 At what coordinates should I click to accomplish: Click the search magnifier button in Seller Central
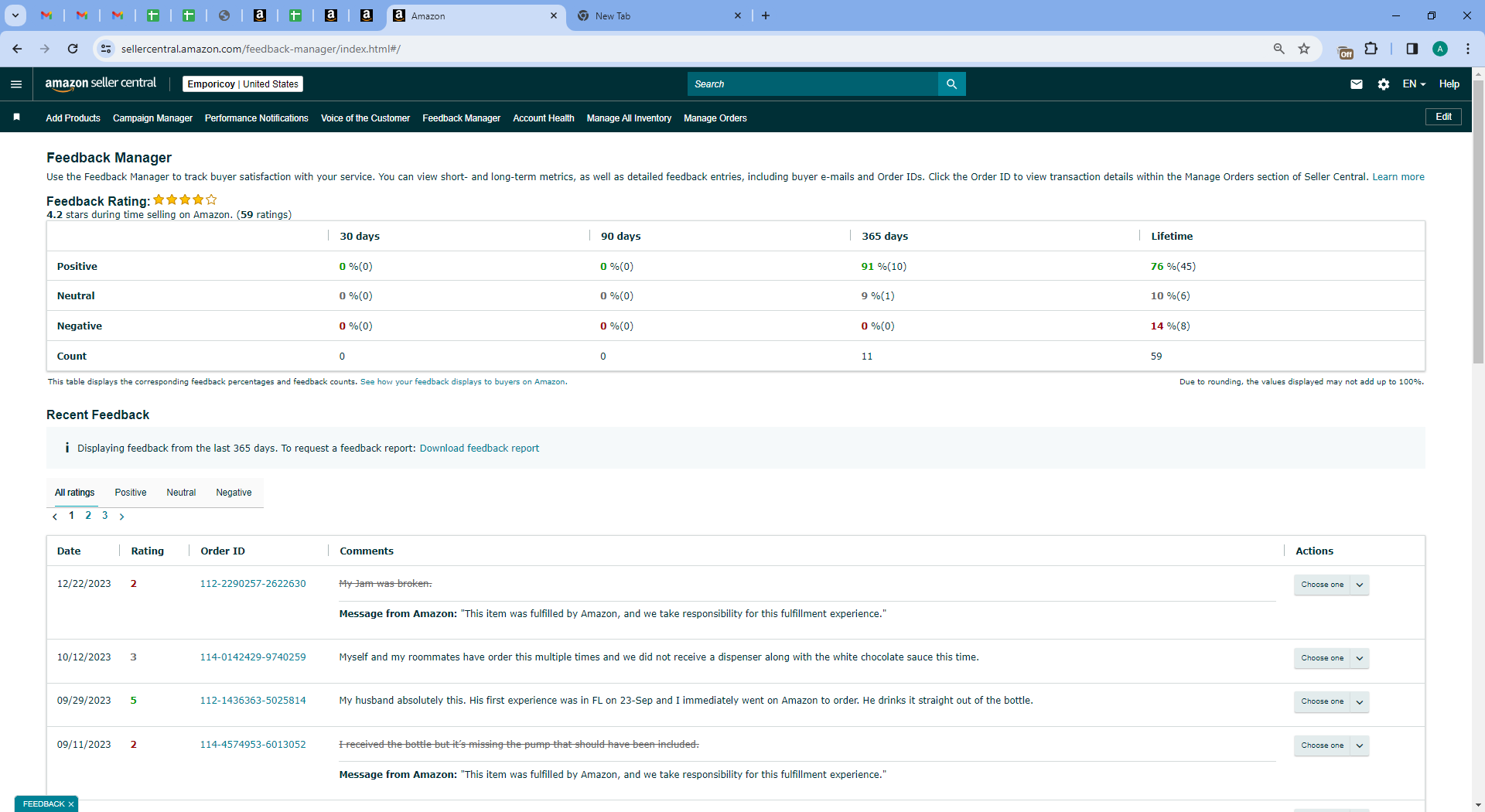pos(951,84)
